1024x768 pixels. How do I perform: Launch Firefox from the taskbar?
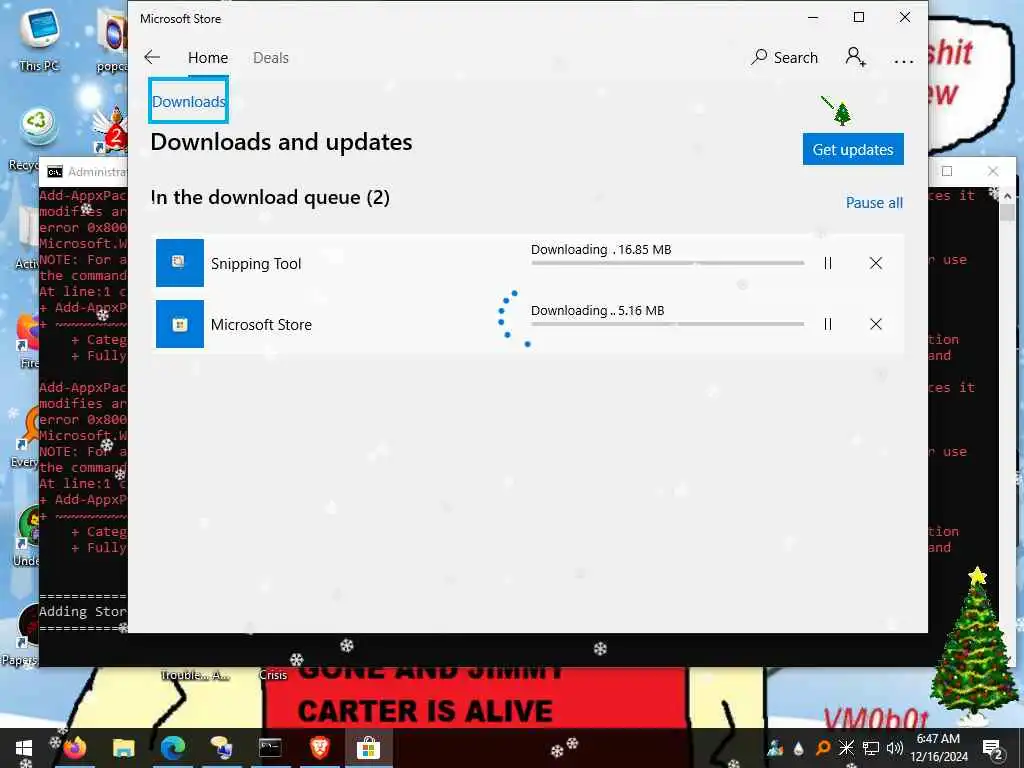(x=74, y=748)
